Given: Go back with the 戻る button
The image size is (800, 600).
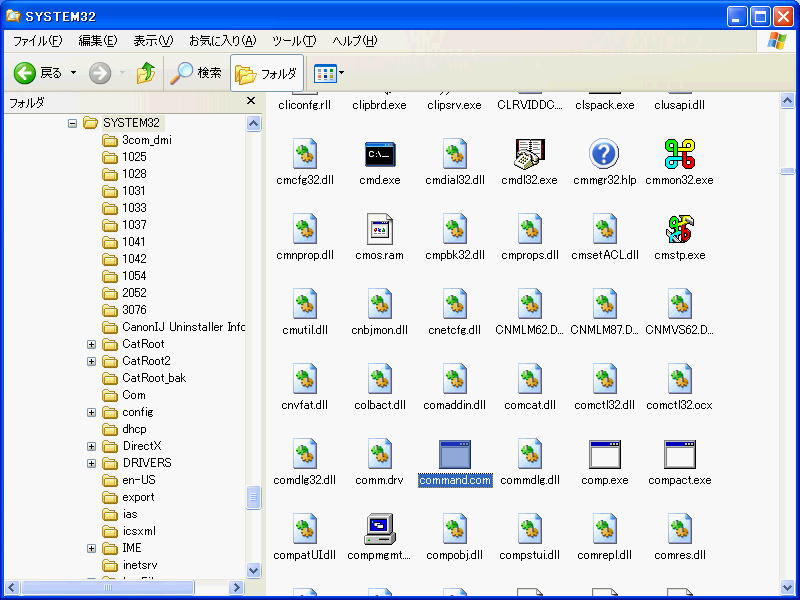Looking at the screenshot, I should (x=38, y=73).
